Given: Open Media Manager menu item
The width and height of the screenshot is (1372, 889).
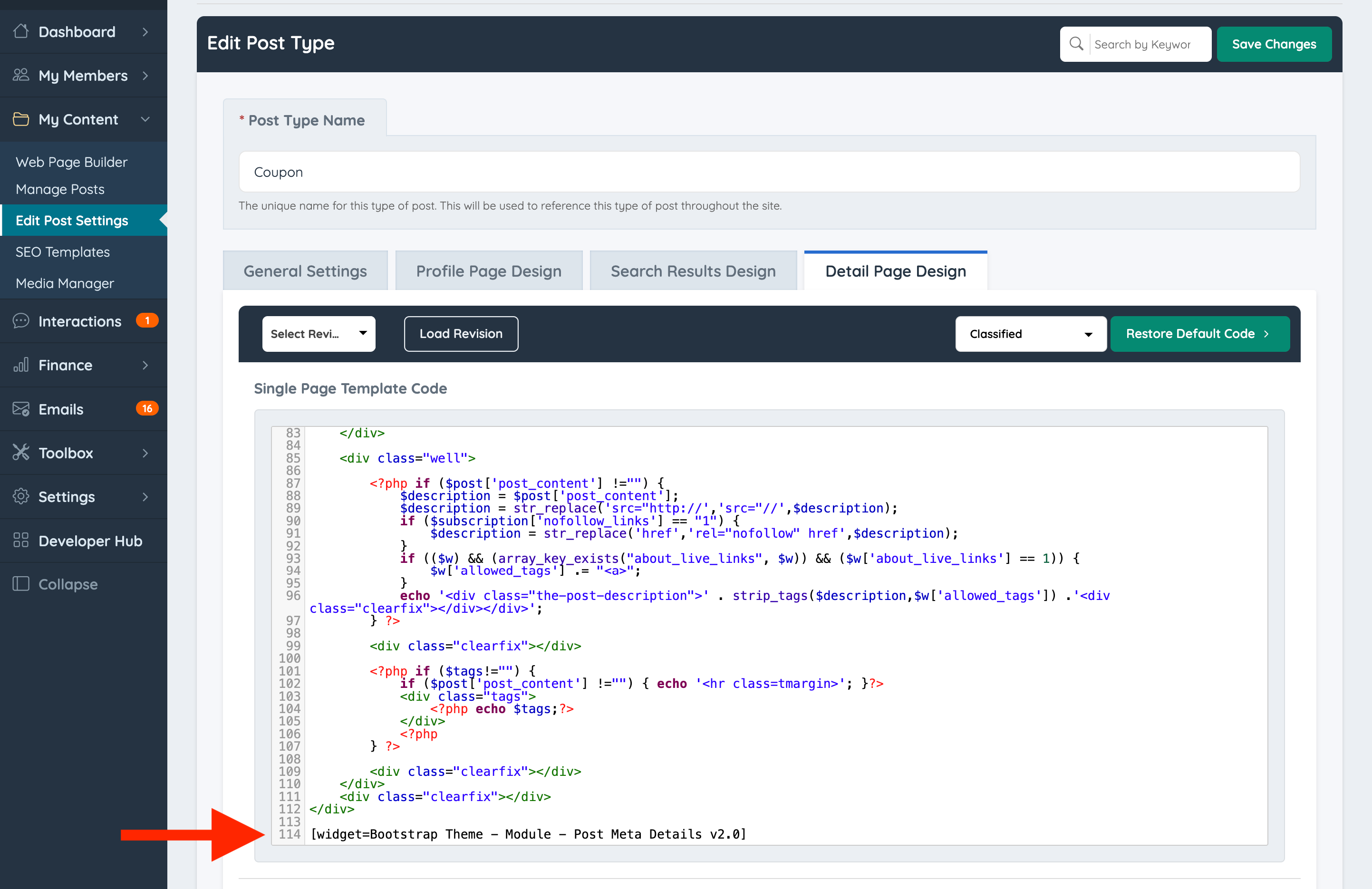Looking at the screenshot, I should tap(65, 283).
